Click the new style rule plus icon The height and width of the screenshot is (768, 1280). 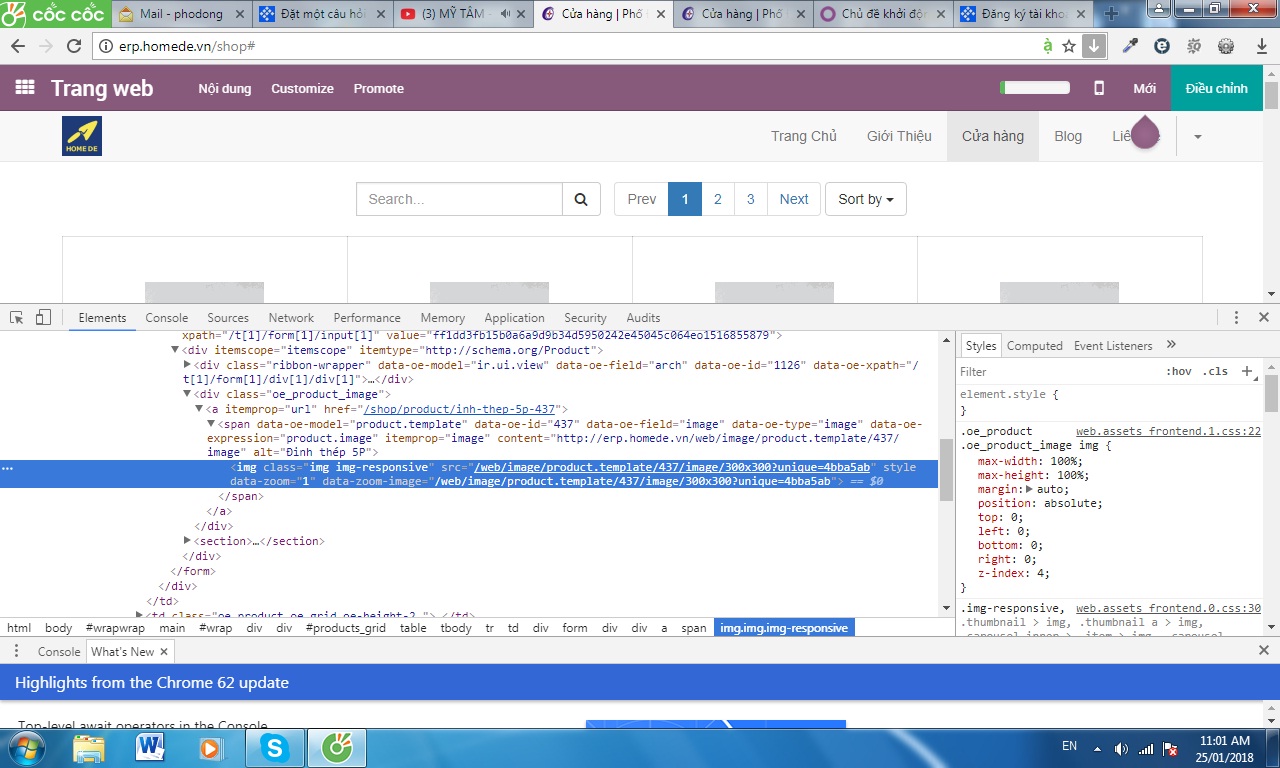click(1247, 371)
